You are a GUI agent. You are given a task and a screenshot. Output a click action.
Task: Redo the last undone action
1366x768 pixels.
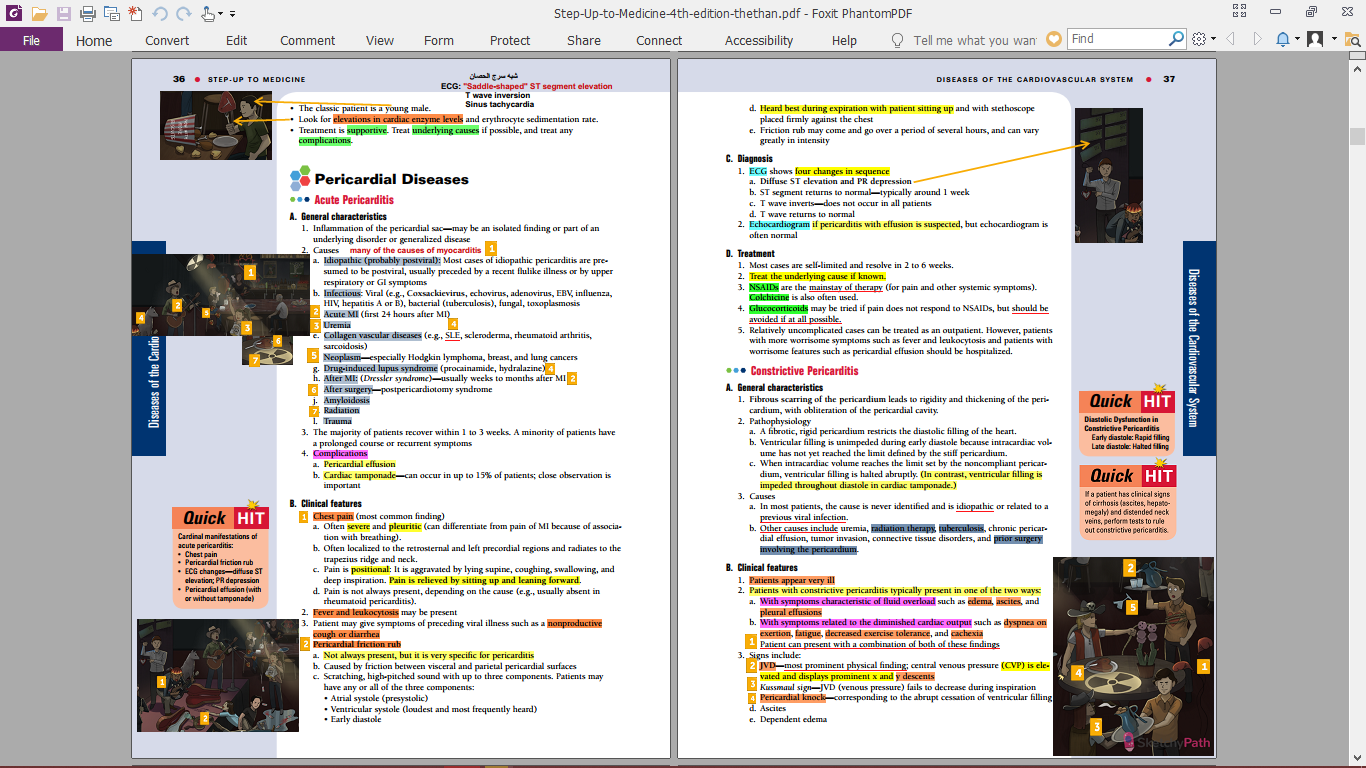pos(183,14)
